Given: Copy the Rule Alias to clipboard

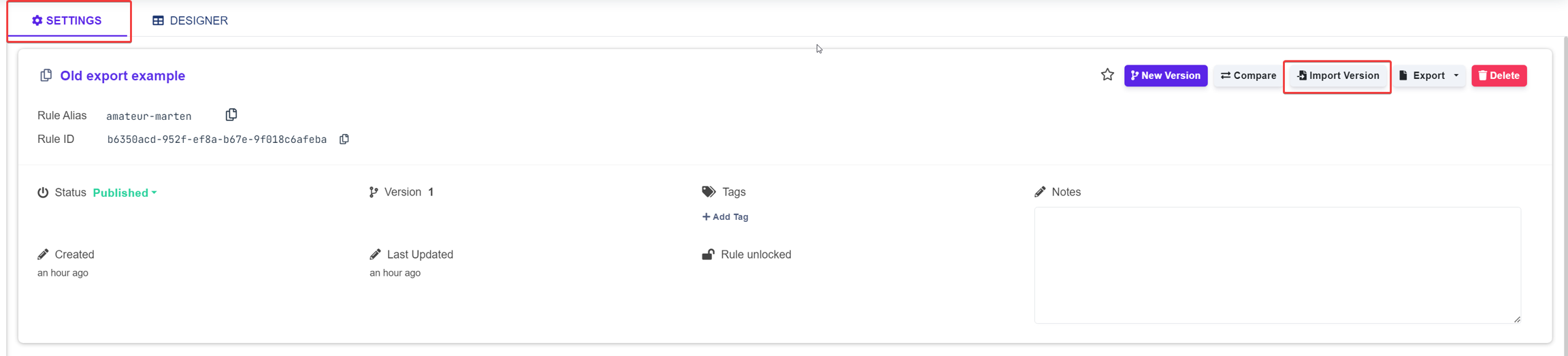Looking at the screenshot, I should [x=231, y=115].
